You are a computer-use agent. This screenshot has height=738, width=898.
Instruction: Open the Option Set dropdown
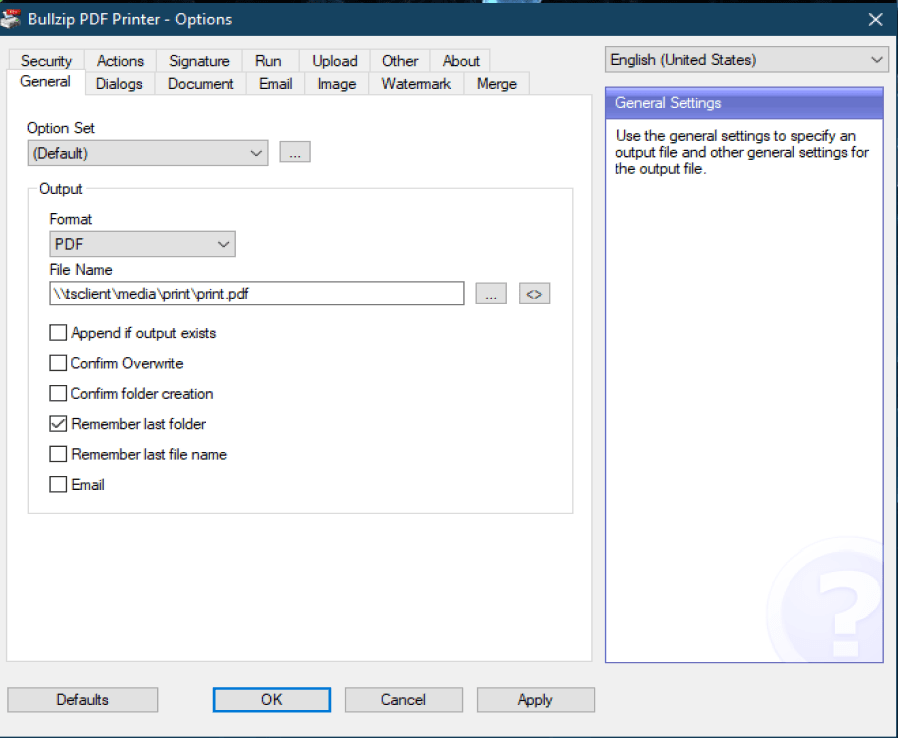(148, 153)
